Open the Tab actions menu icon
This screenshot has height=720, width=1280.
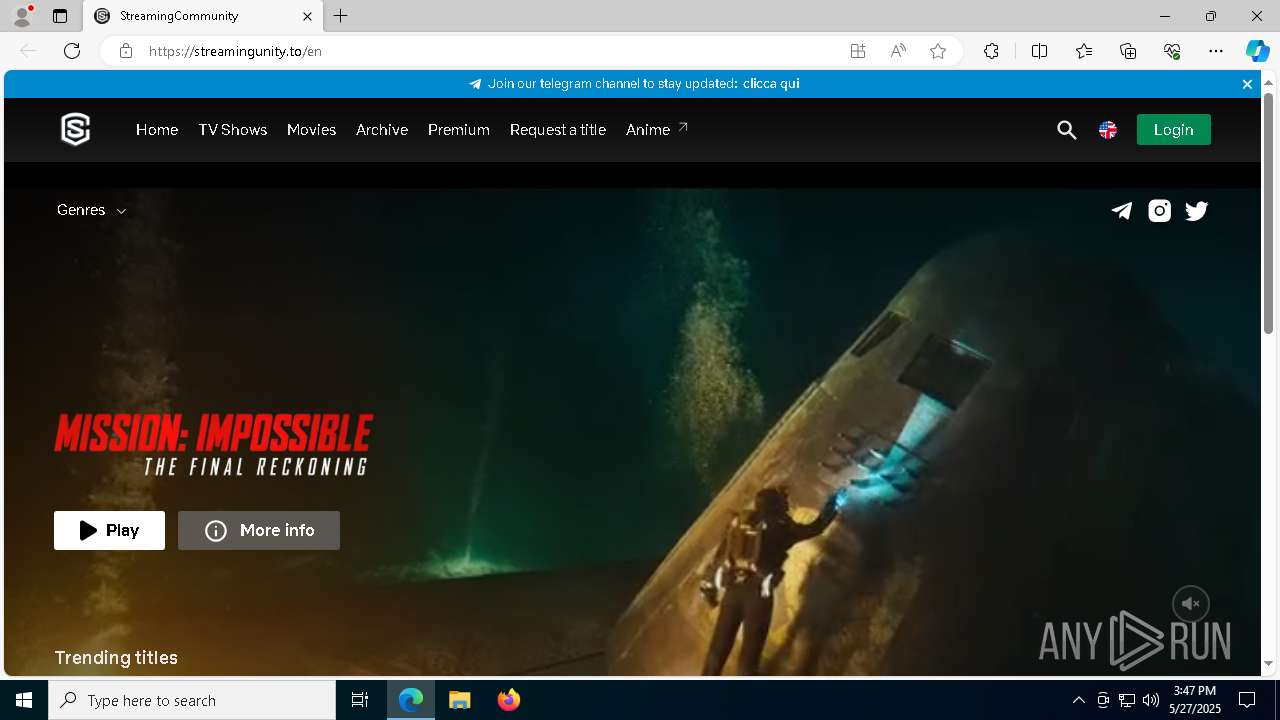[x=60, y=16]
